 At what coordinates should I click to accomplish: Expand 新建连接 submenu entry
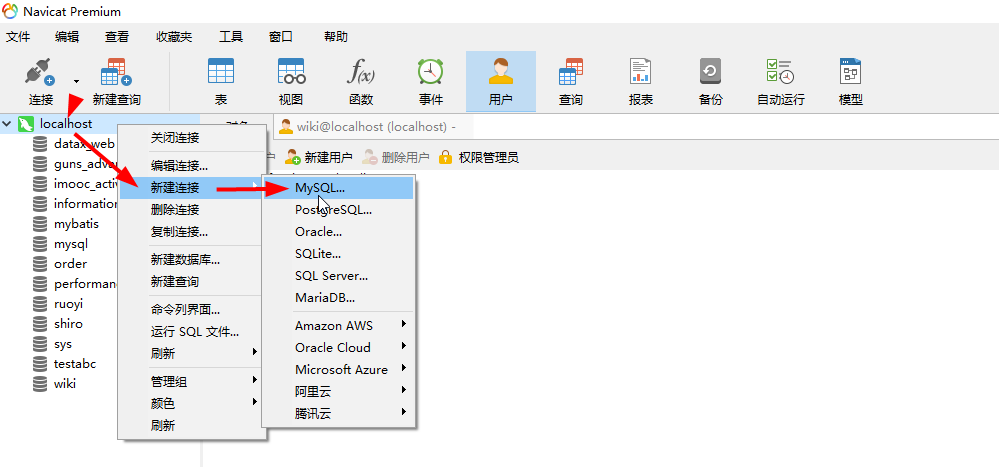(192, 188)
